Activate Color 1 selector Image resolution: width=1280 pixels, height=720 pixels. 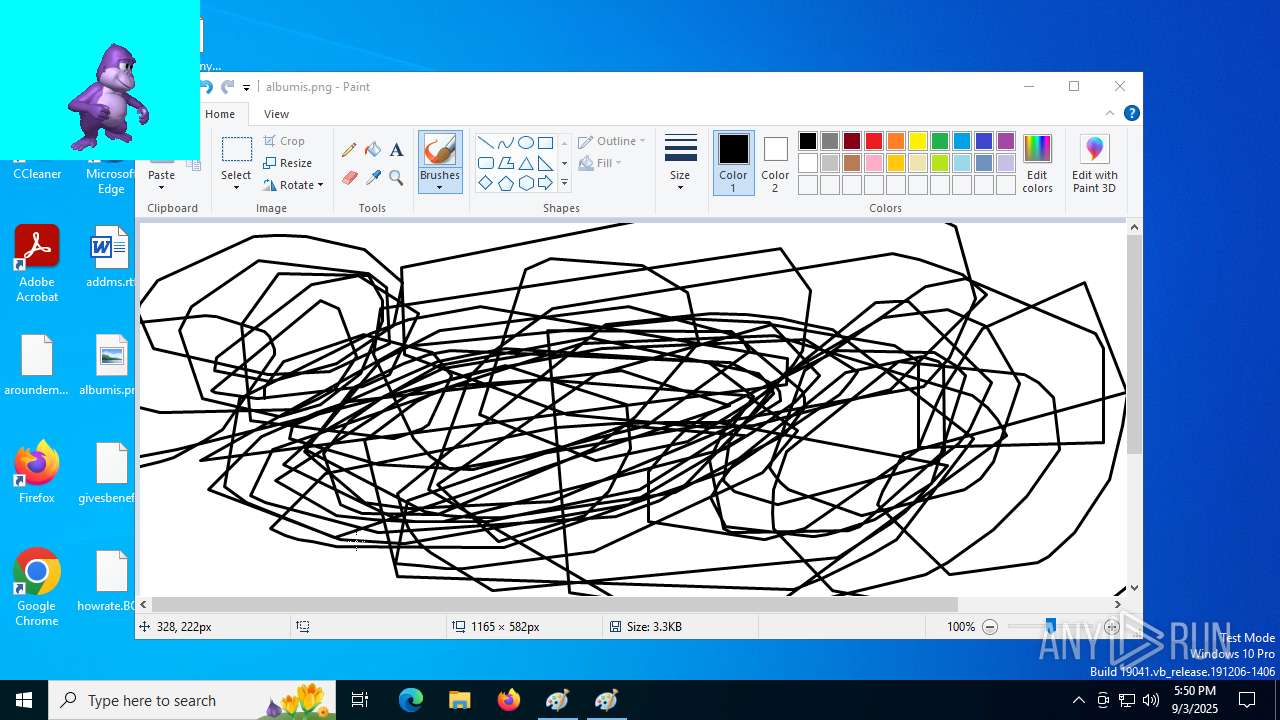pos(733,163)
